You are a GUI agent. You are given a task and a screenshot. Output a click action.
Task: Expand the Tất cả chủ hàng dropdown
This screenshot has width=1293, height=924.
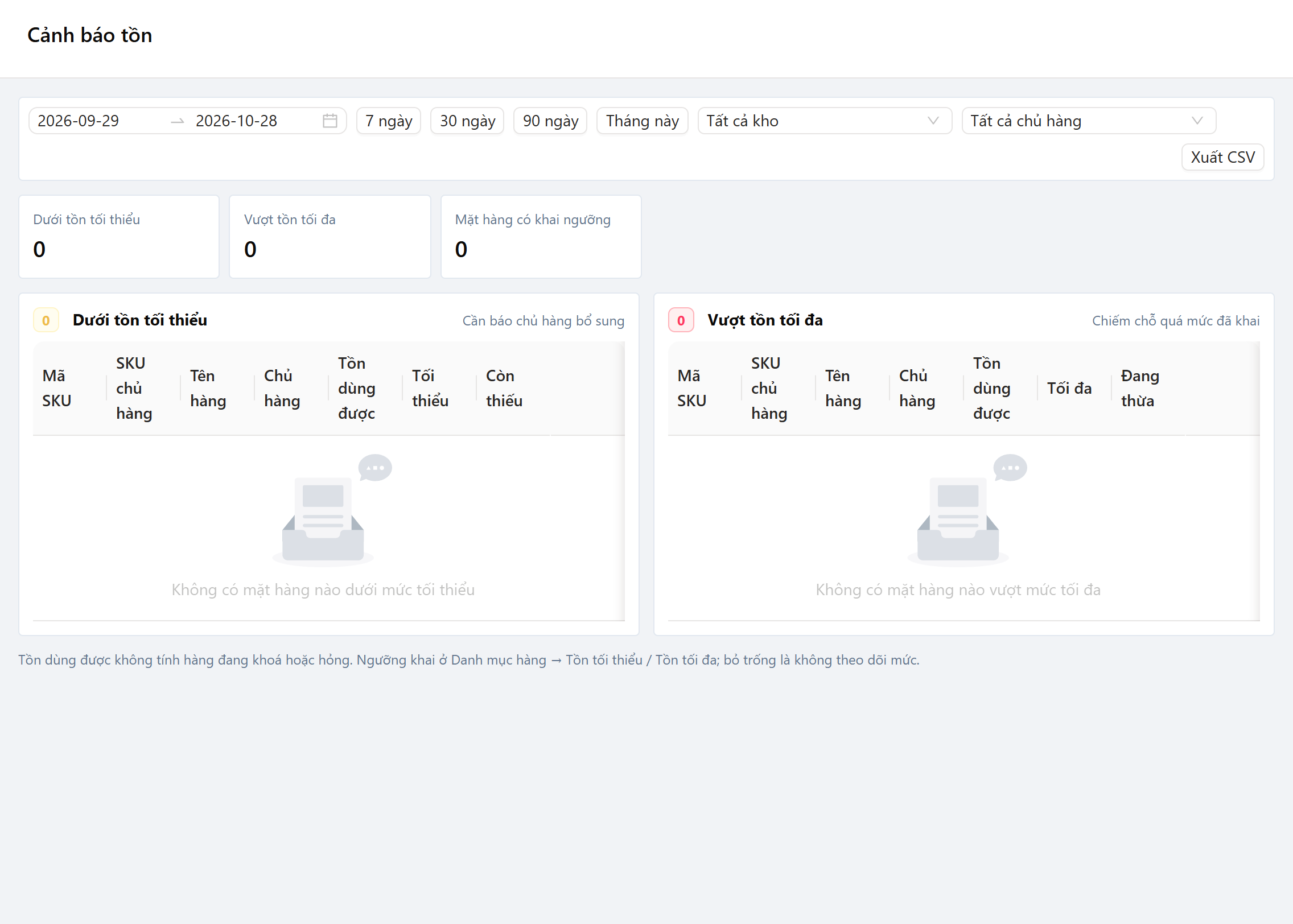click(1089, 121)
